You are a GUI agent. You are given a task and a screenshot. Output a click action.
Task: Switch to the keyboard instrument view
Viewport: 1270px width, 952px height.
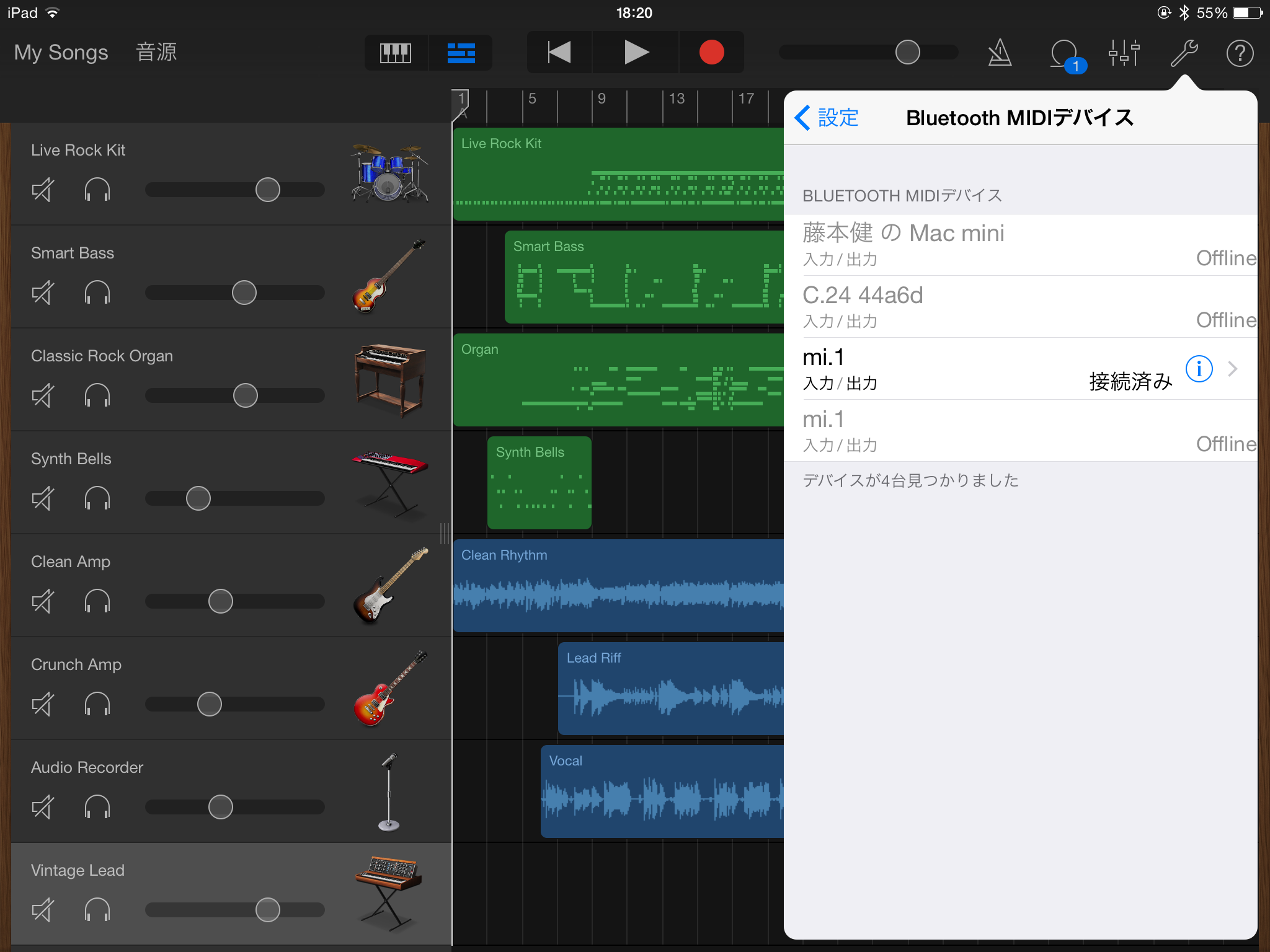(x=396, y=53)
